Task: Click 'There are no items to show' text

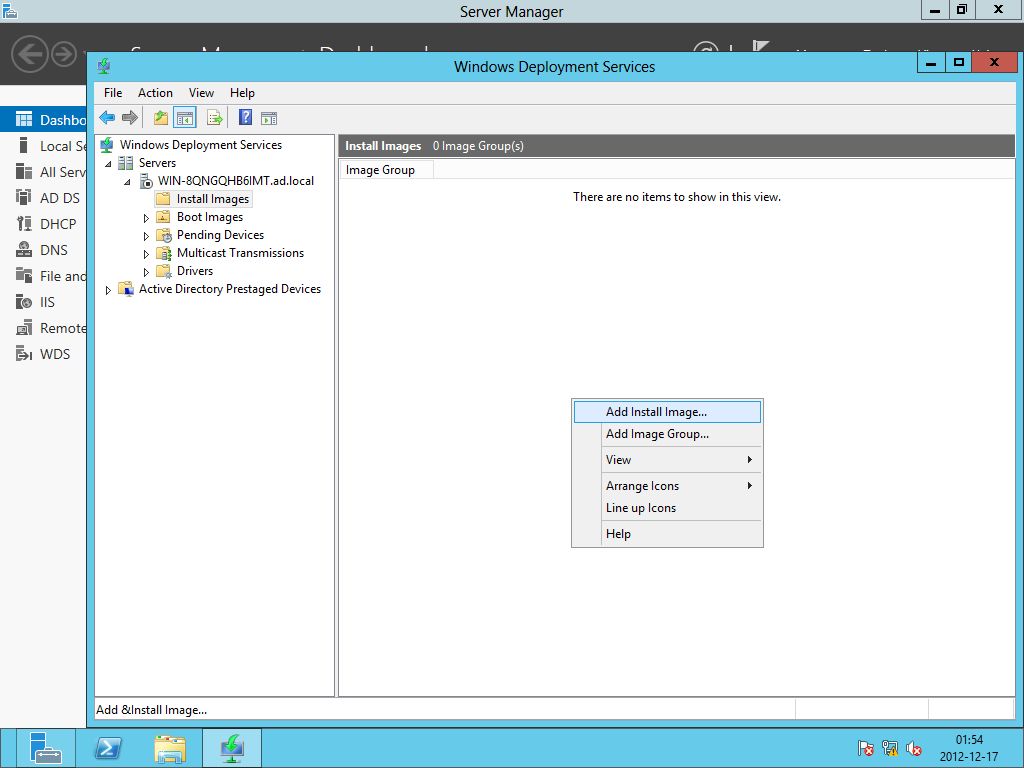Action: [677, 197]
